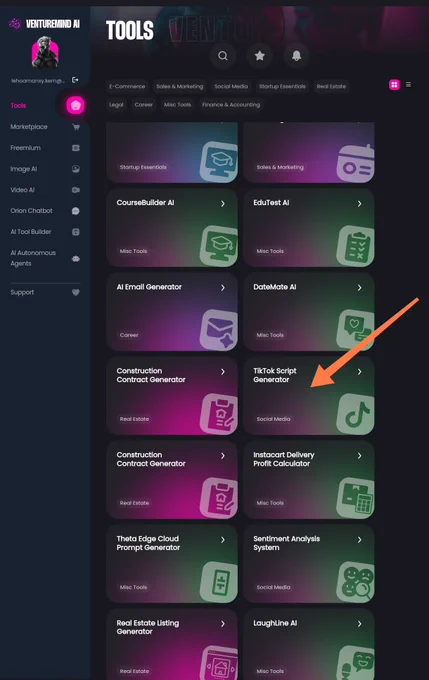
Task: Click Sentiment Analysis faces icon
Action: click(356, 582)
